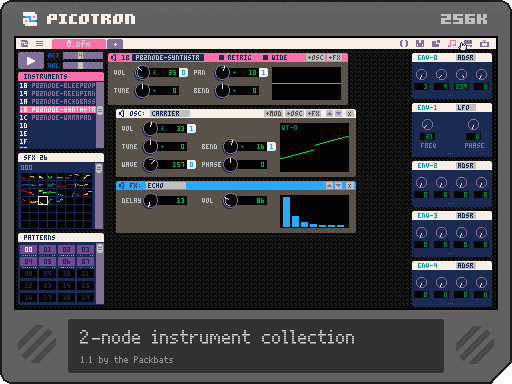Open the hamburger menu icon

[x=39, y=43]
